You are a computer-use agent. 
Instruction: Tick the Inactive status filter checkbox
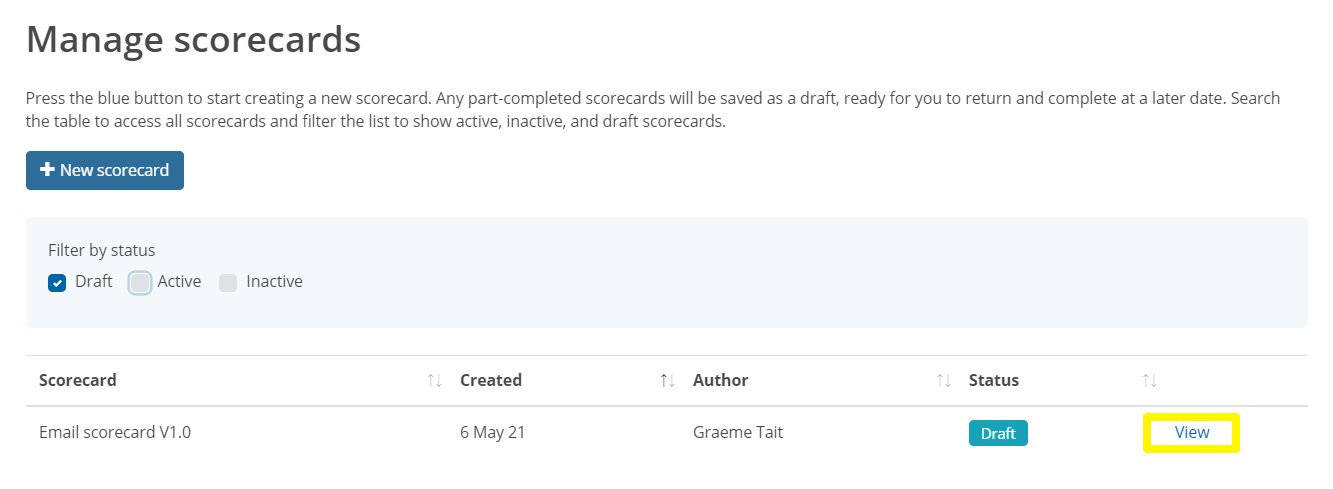coord(228,282)
